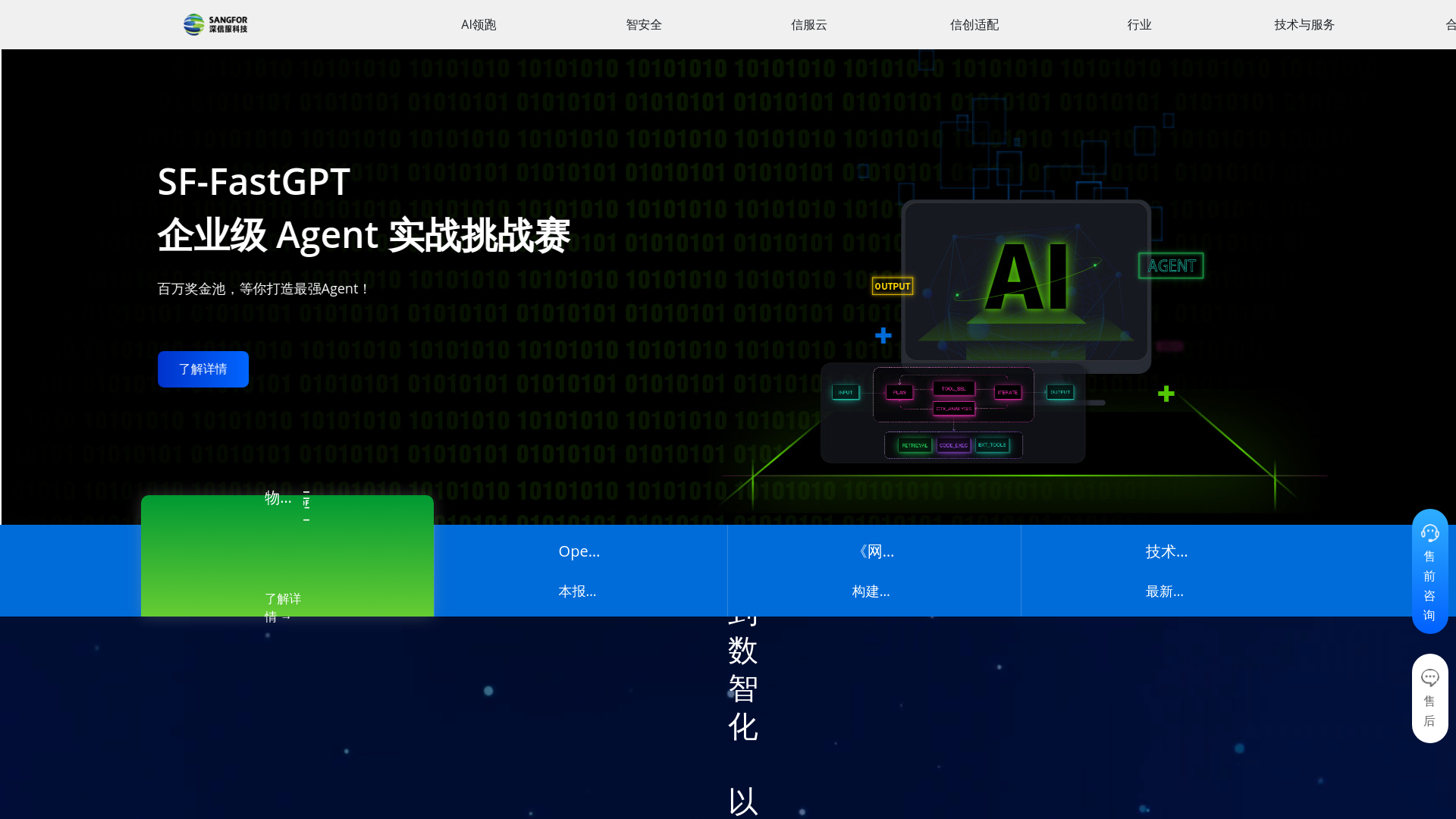Click the SF-FastGPT banner heading
This screenshot has width=1456, height=819.
pos(254,182)
